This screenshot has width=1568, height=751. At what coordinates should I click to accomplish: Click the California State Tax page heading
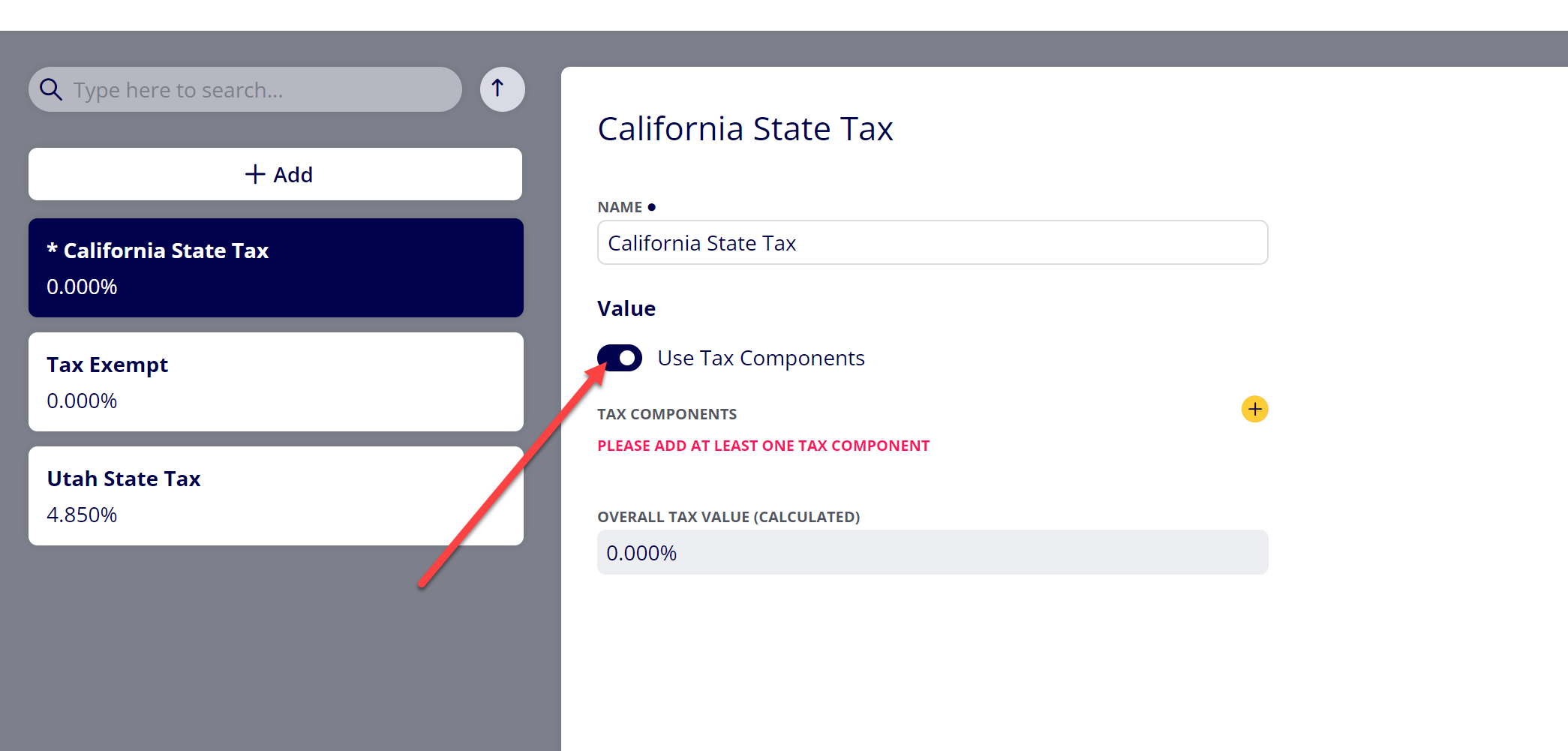[745, 128]
